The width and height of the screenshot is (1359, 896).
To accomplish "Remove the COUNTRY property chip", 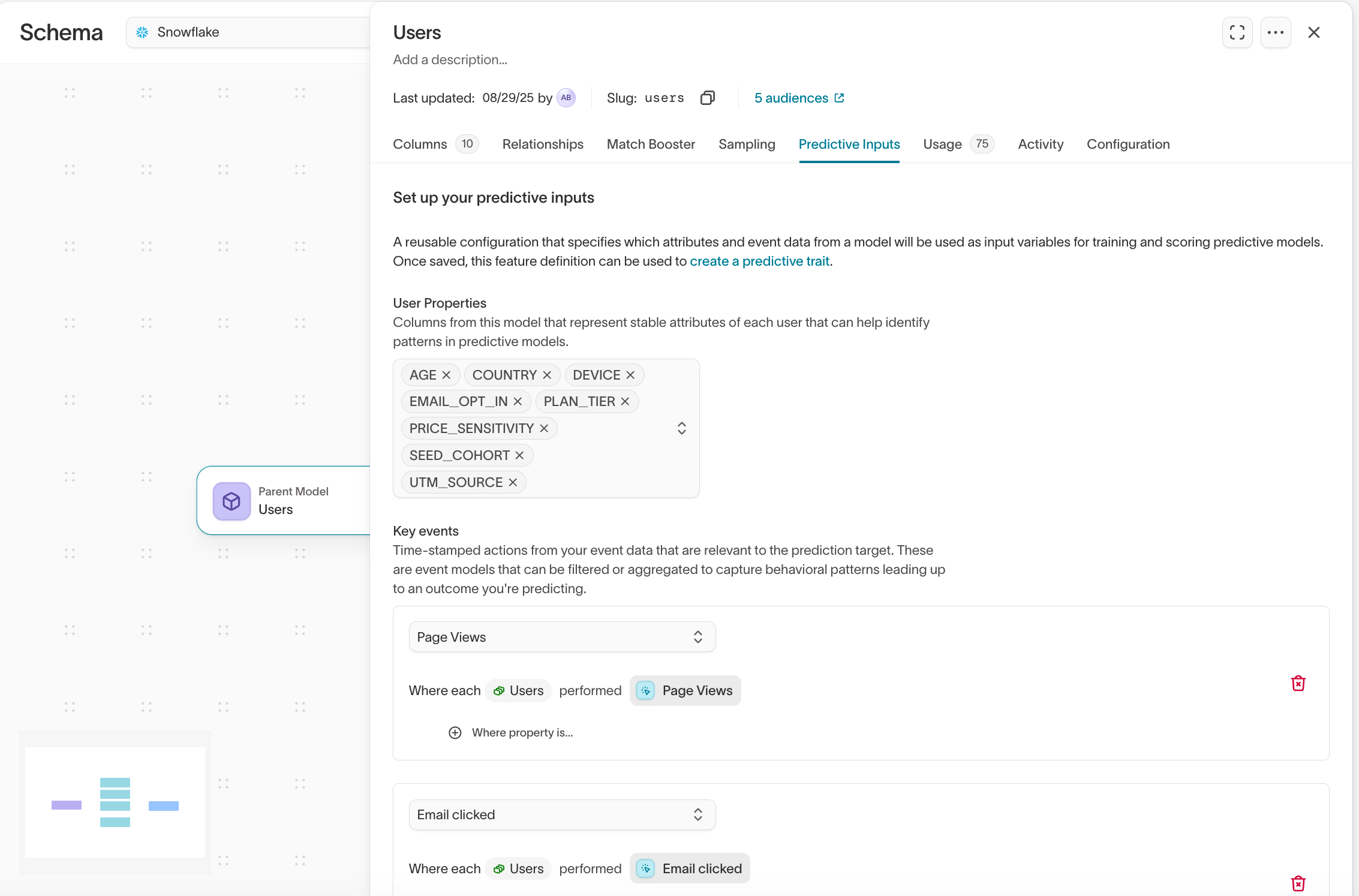I will [547, 375].
